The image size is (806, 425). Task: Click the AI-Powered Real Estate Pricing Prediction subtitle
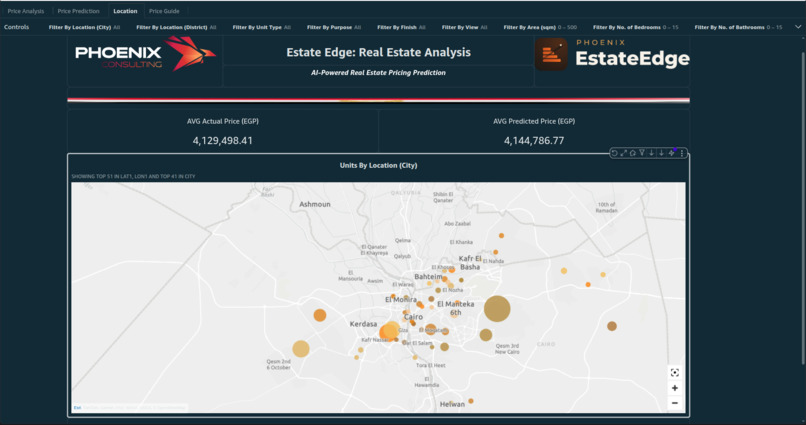click(x=378, y=73)
